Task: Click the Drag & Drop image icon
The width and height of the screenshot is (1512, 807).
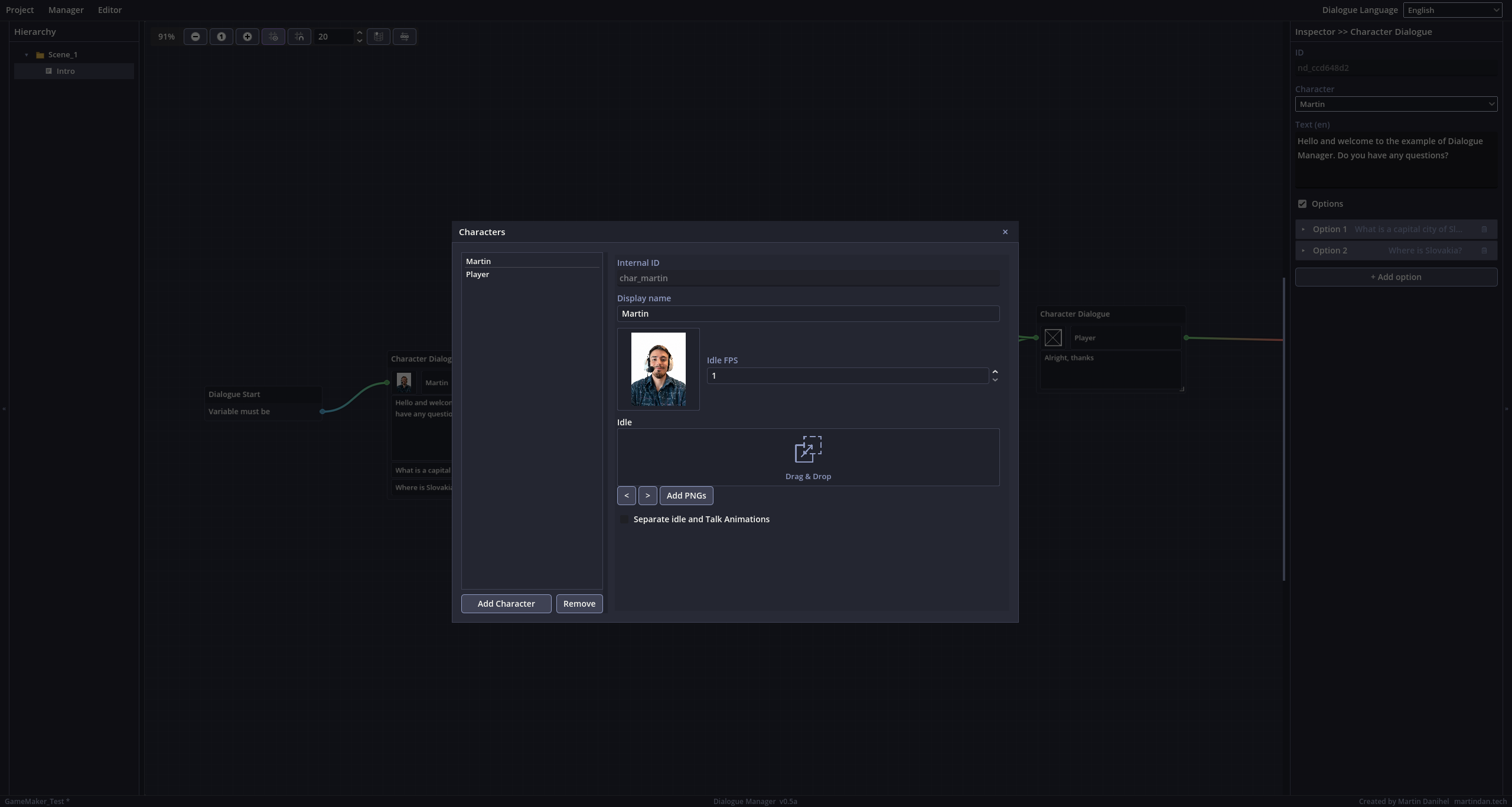Action: click(x=808, y=450)
